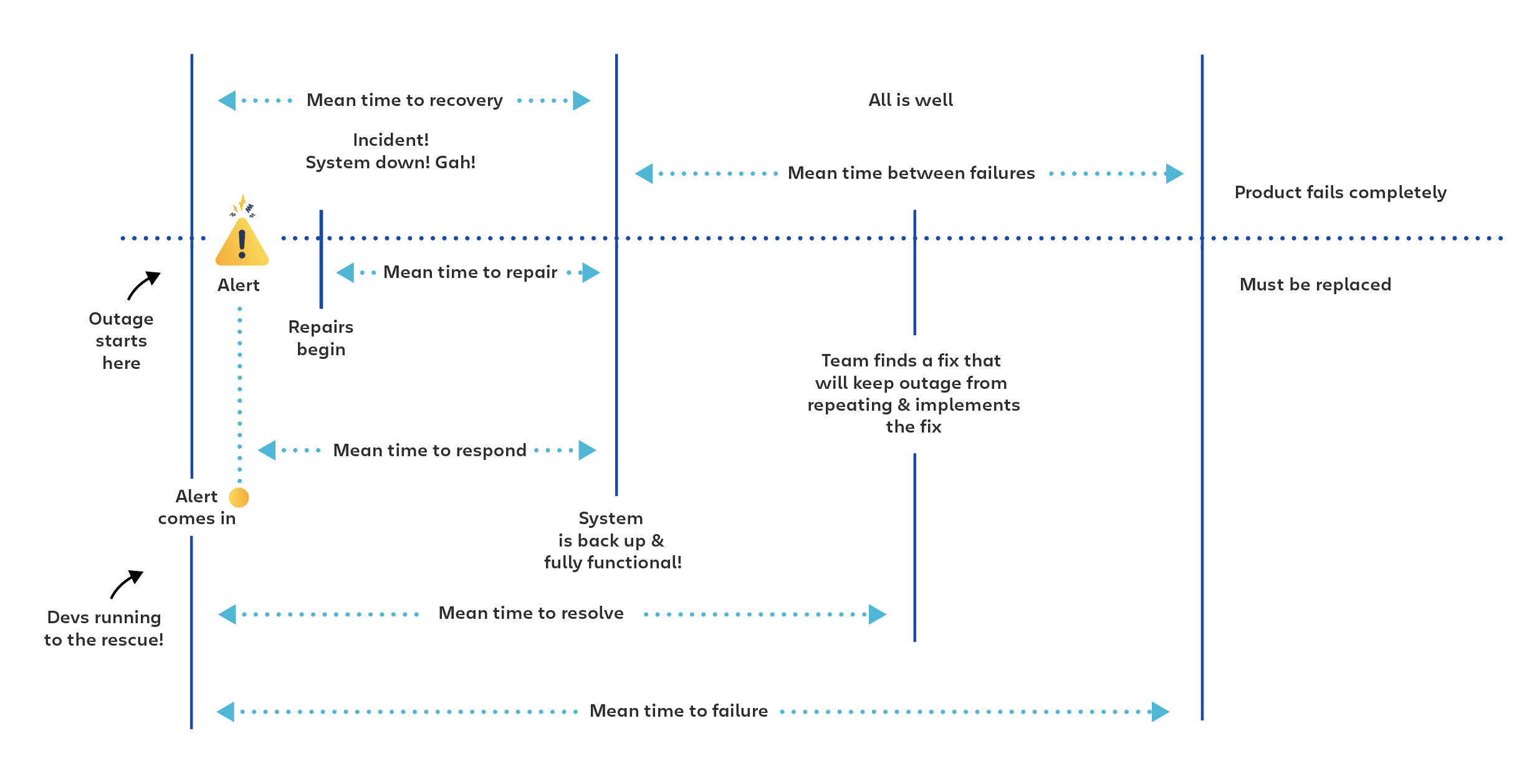The image size is (1537, 784).
Task: Click the Mean time between failures left arrow
Action: 631,169
